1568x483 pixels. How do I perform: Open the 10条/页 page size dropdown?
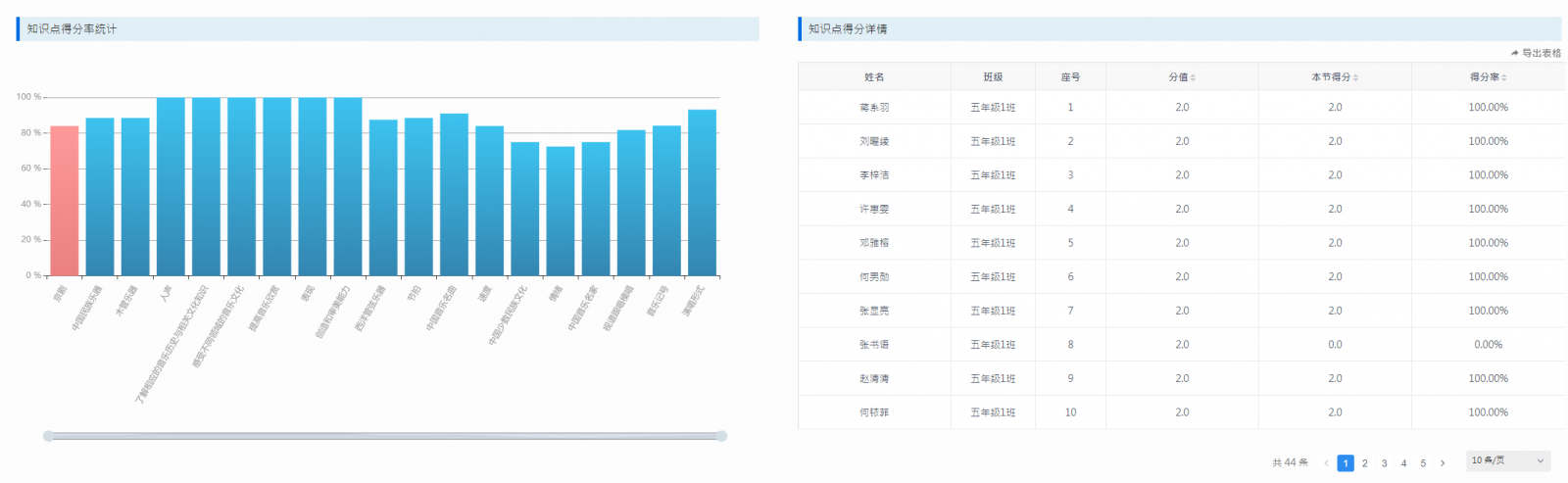click(1507, 460)
